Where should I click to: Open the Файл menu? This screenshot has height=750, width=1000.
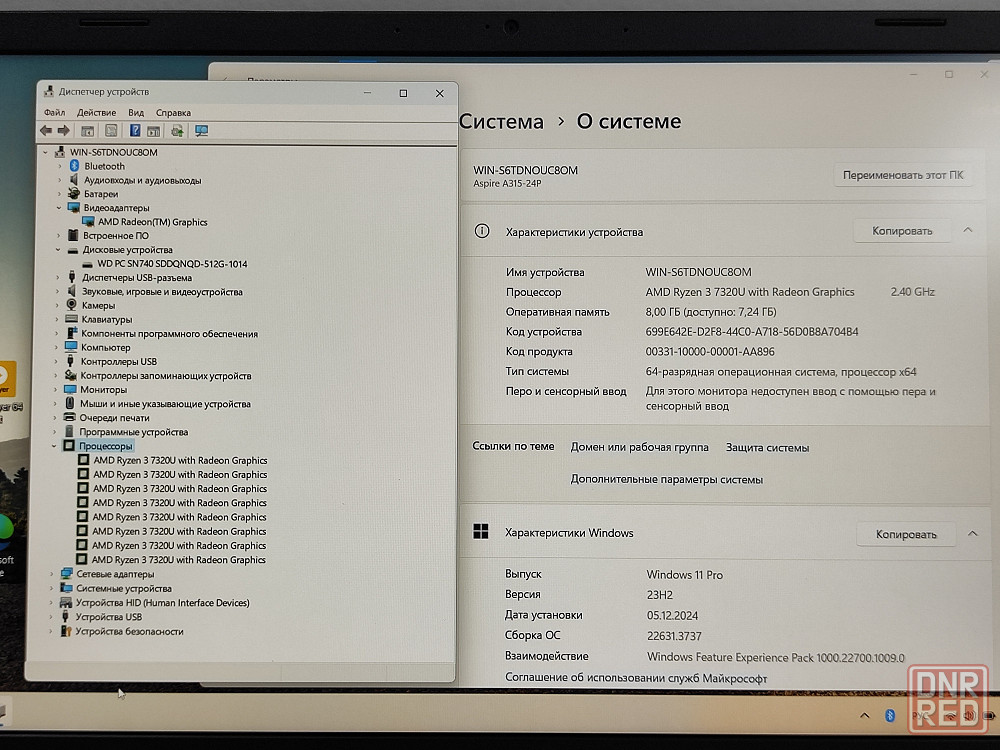tap(55, 112)
